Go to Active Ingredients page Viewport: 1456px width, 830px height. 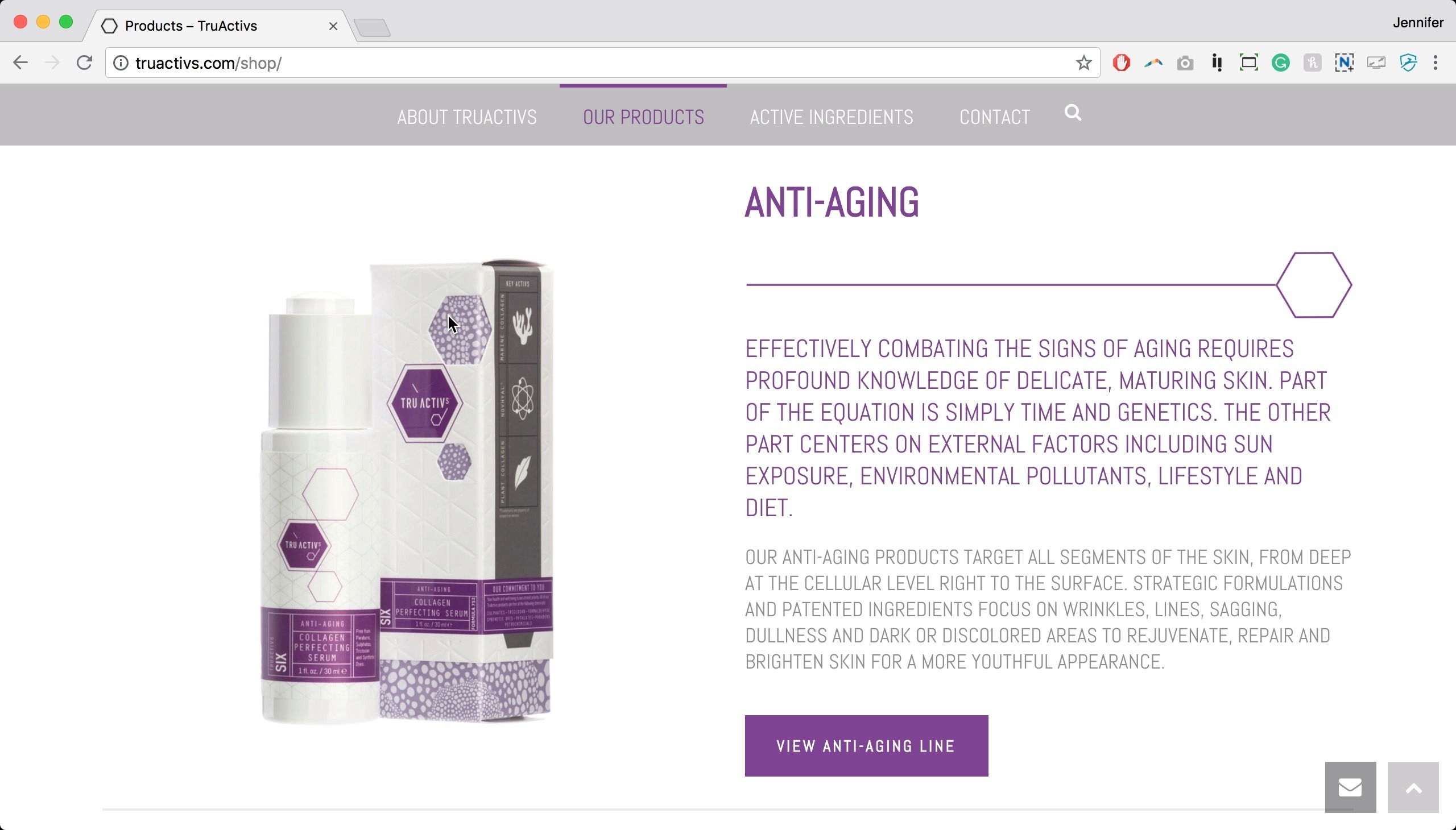831,117
